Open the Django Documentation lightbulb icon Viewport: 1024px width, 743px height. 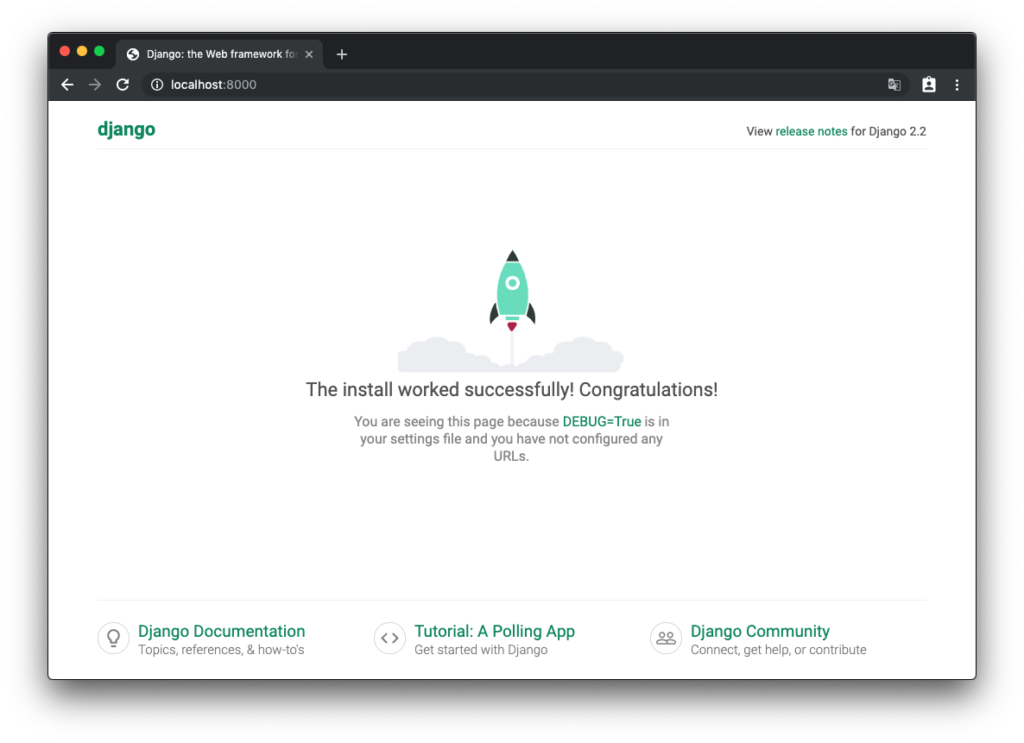113,638
